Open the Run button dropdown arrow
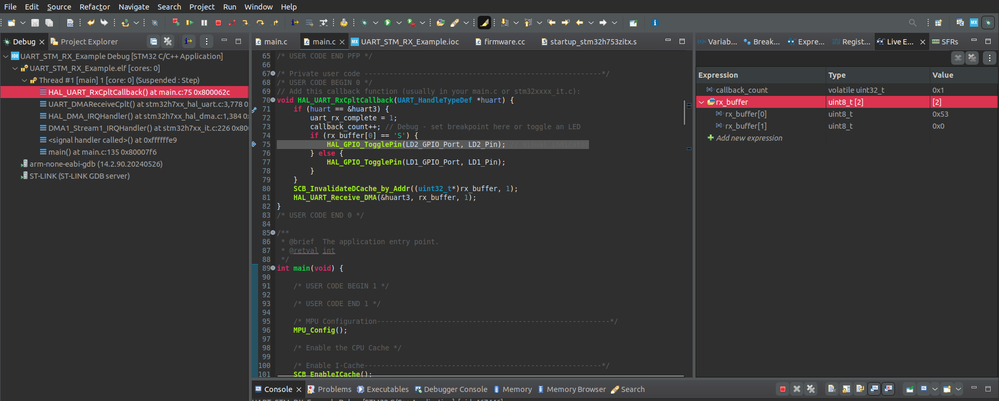 pos(399,22)
